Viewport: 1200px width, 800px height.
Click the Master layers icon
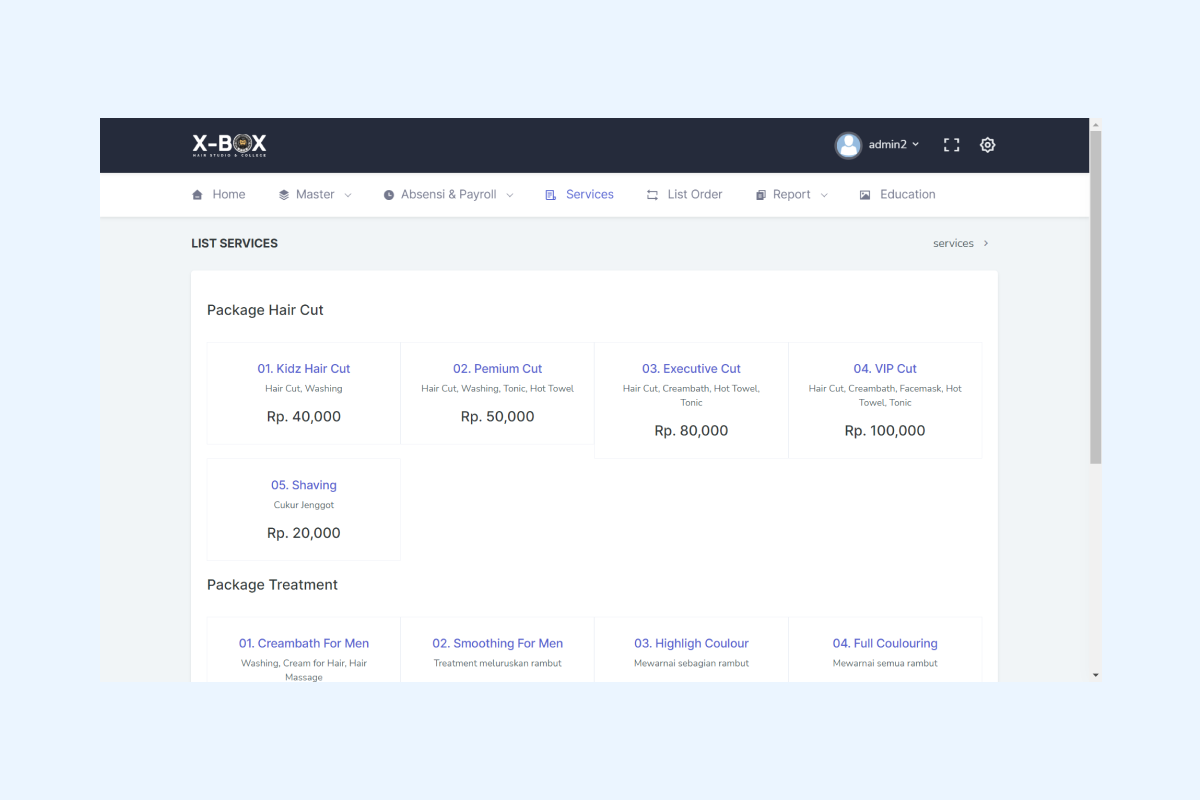(284, 195)
